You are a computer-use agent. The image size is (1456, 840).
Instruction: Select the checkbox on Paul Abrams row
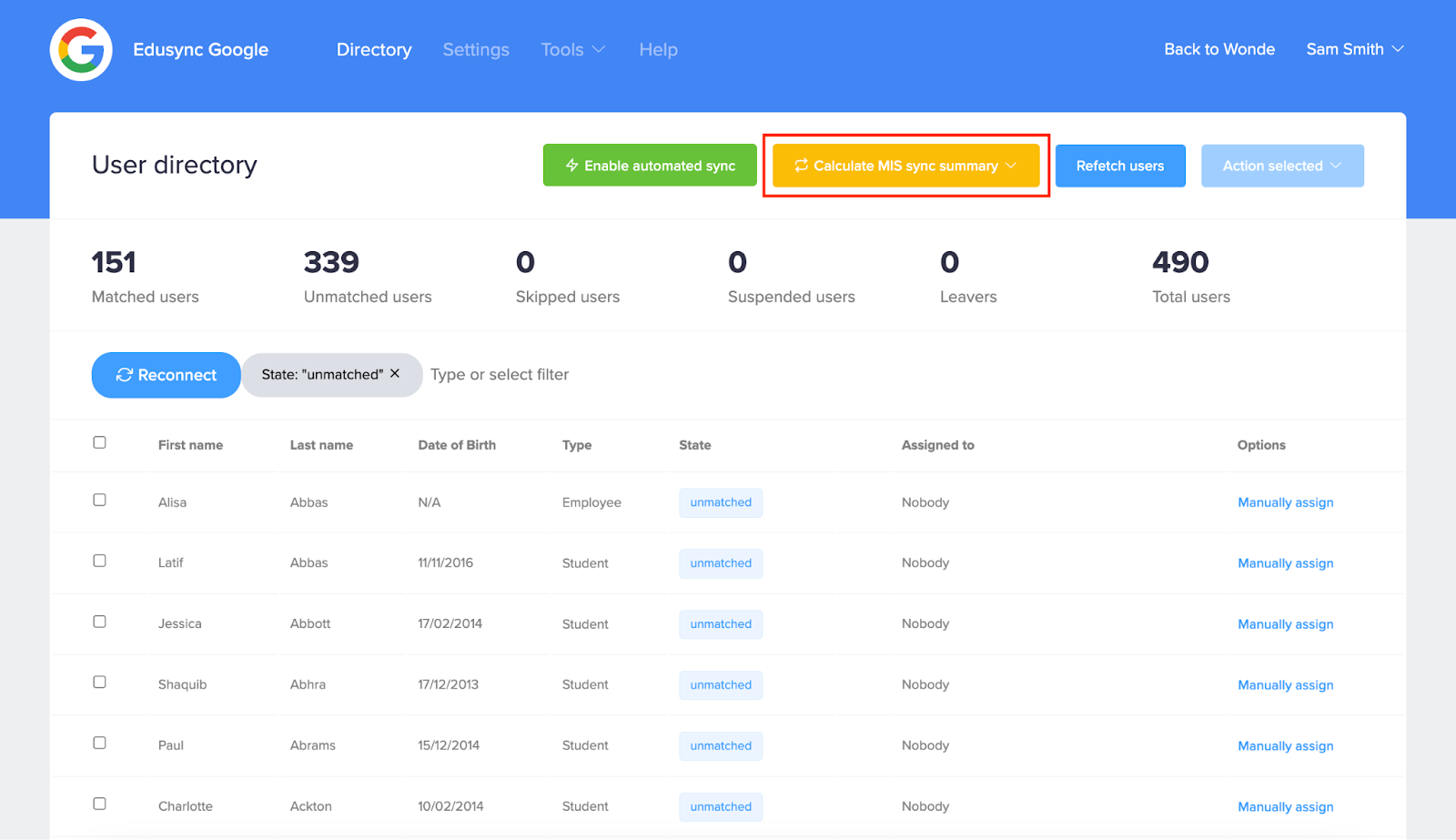[x=99, y=742]
